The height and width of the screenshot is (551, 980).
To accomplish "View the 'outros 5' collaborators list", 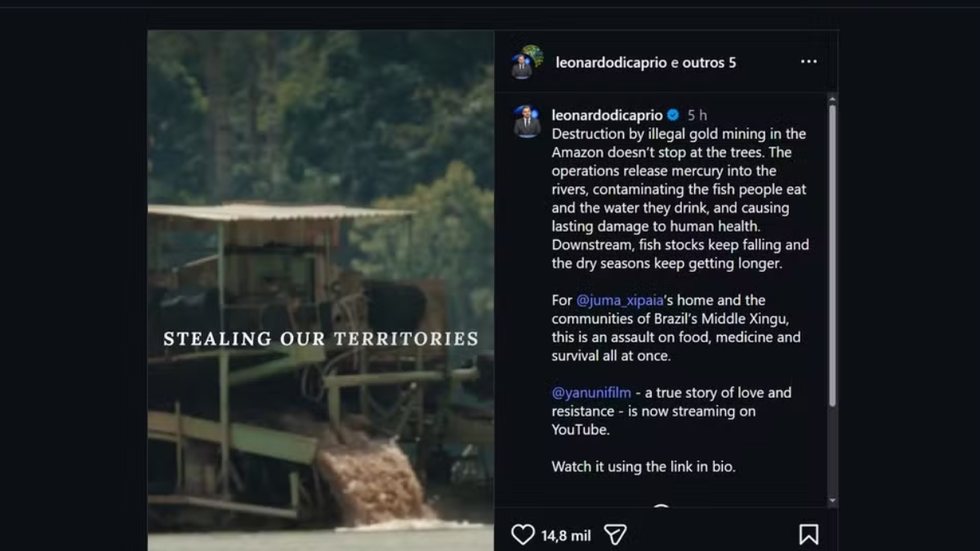I will [x=709, y=62].
